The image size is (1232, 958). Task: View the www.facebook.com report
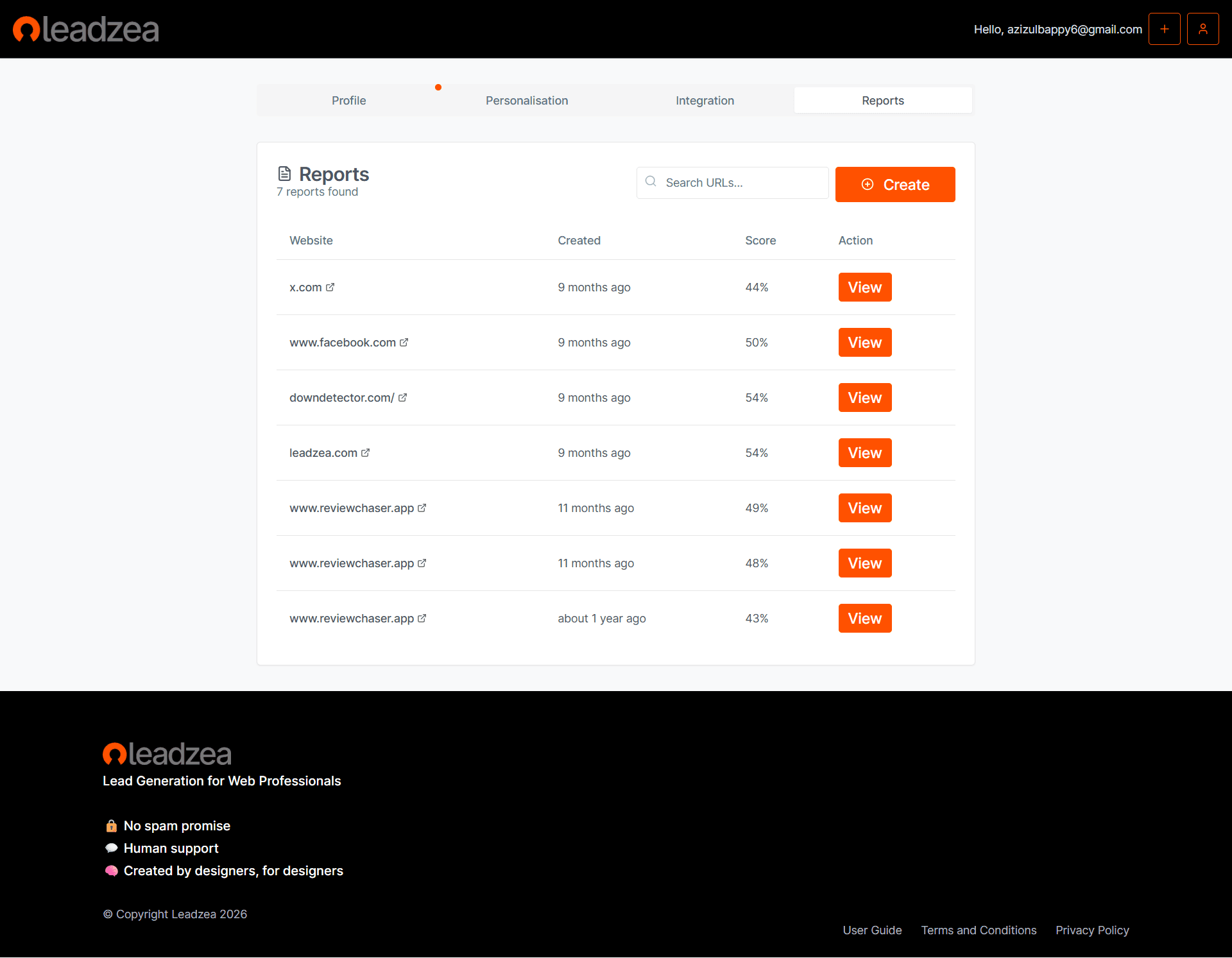coord(865,343)
